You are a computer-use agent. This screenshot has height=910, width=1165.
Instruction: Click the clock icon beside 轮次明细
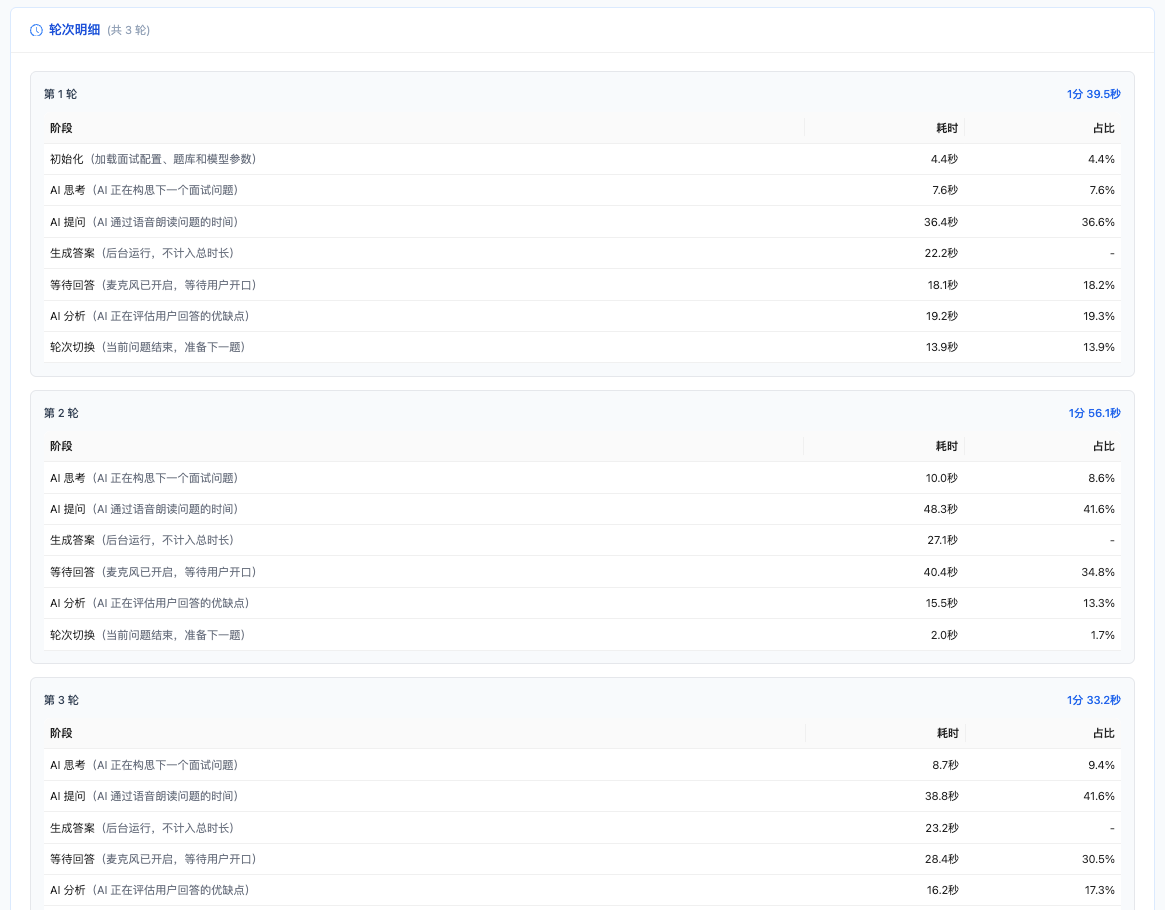pos(37,30)
